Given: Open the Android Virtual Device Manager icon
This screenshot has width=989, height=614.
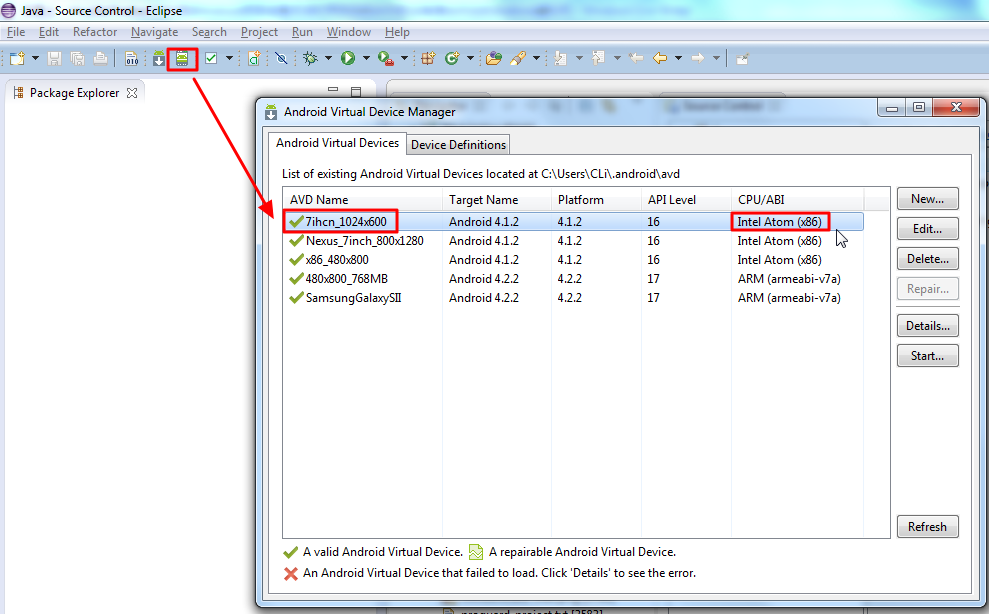Looking at the screenshot, I should 182,59.
